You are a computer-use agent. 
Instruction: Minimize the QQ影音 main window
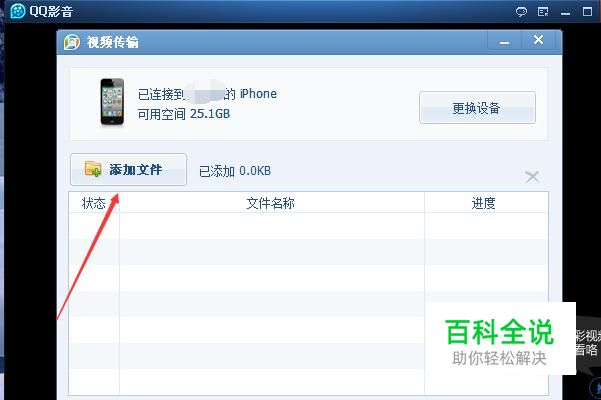click(565, 12)
